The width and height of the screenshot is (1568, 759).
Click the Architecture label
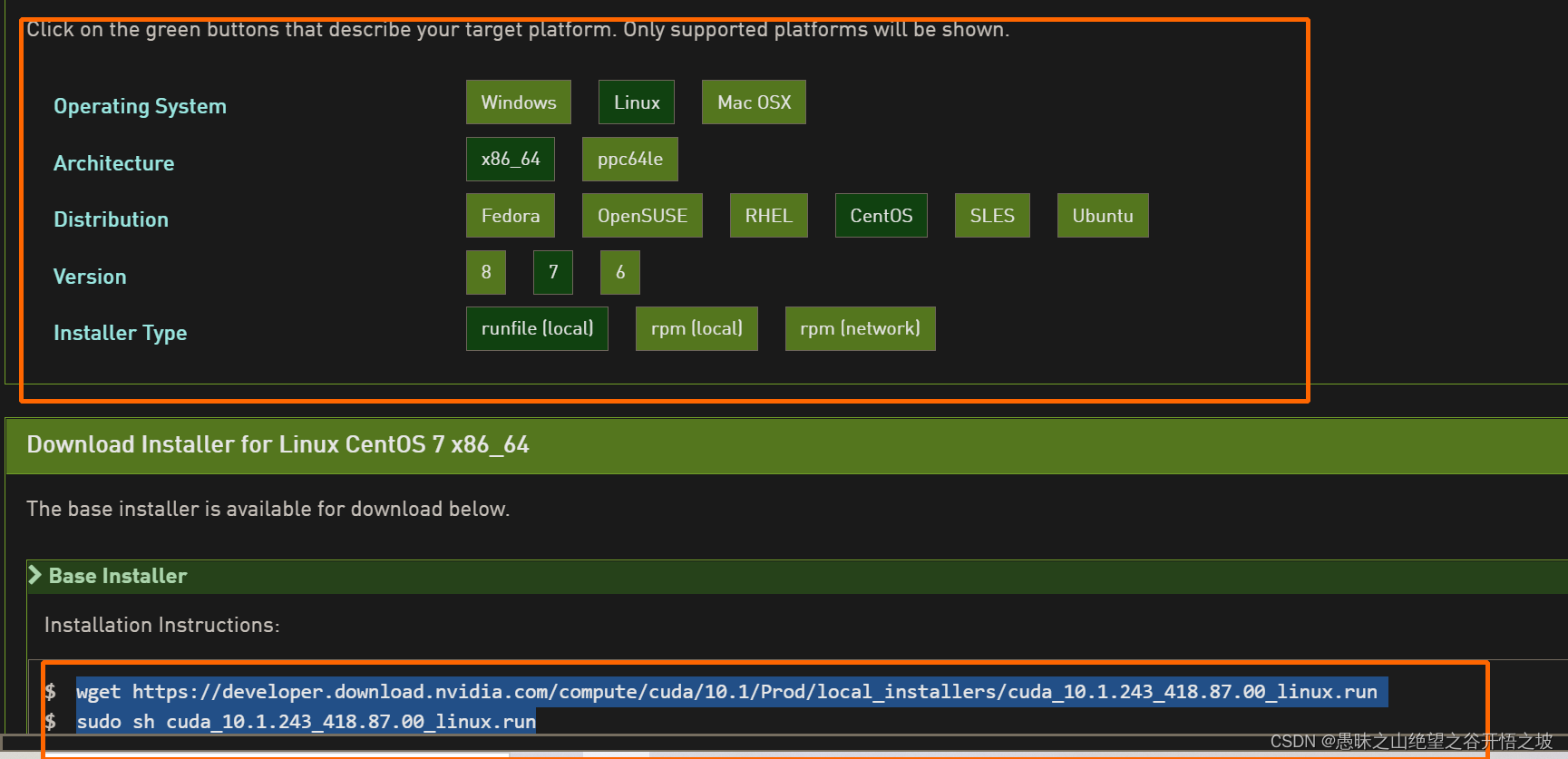click(x=113, y=163)
